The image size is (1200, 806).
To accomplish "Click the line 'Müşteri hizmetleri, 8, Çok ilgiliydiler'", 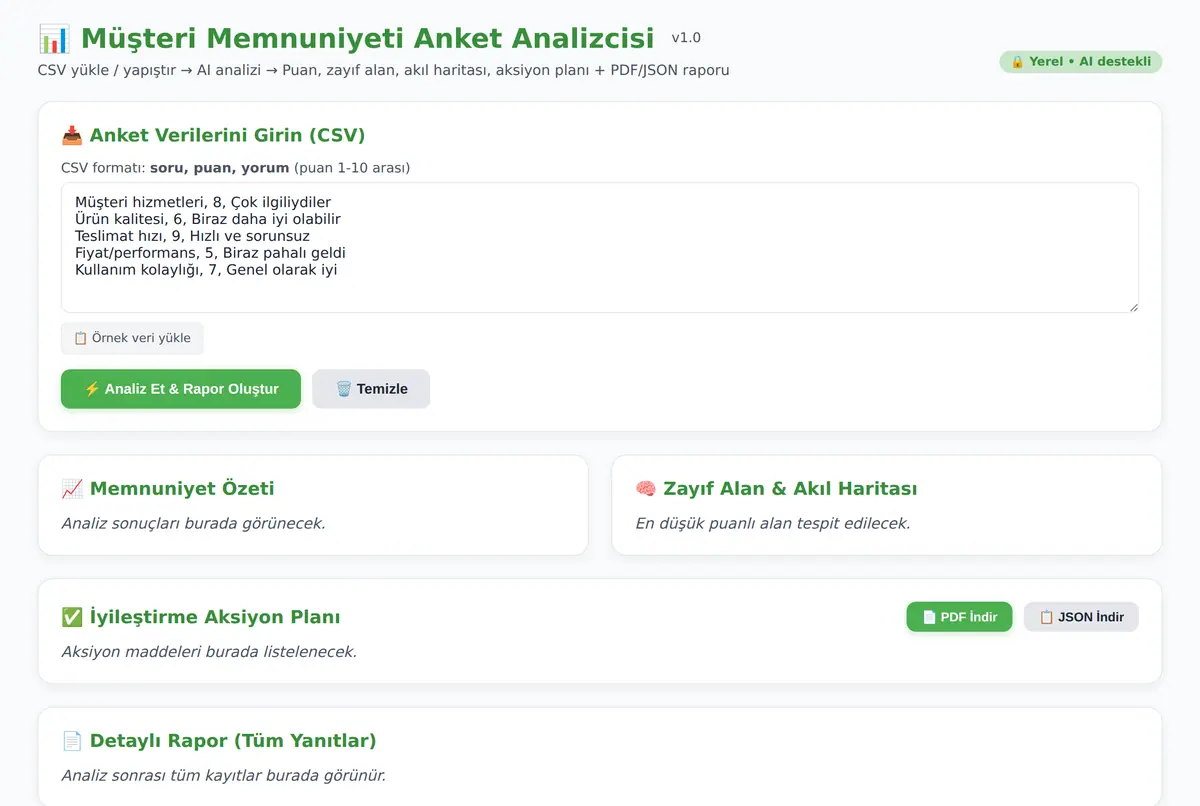I will pos(203,202).
